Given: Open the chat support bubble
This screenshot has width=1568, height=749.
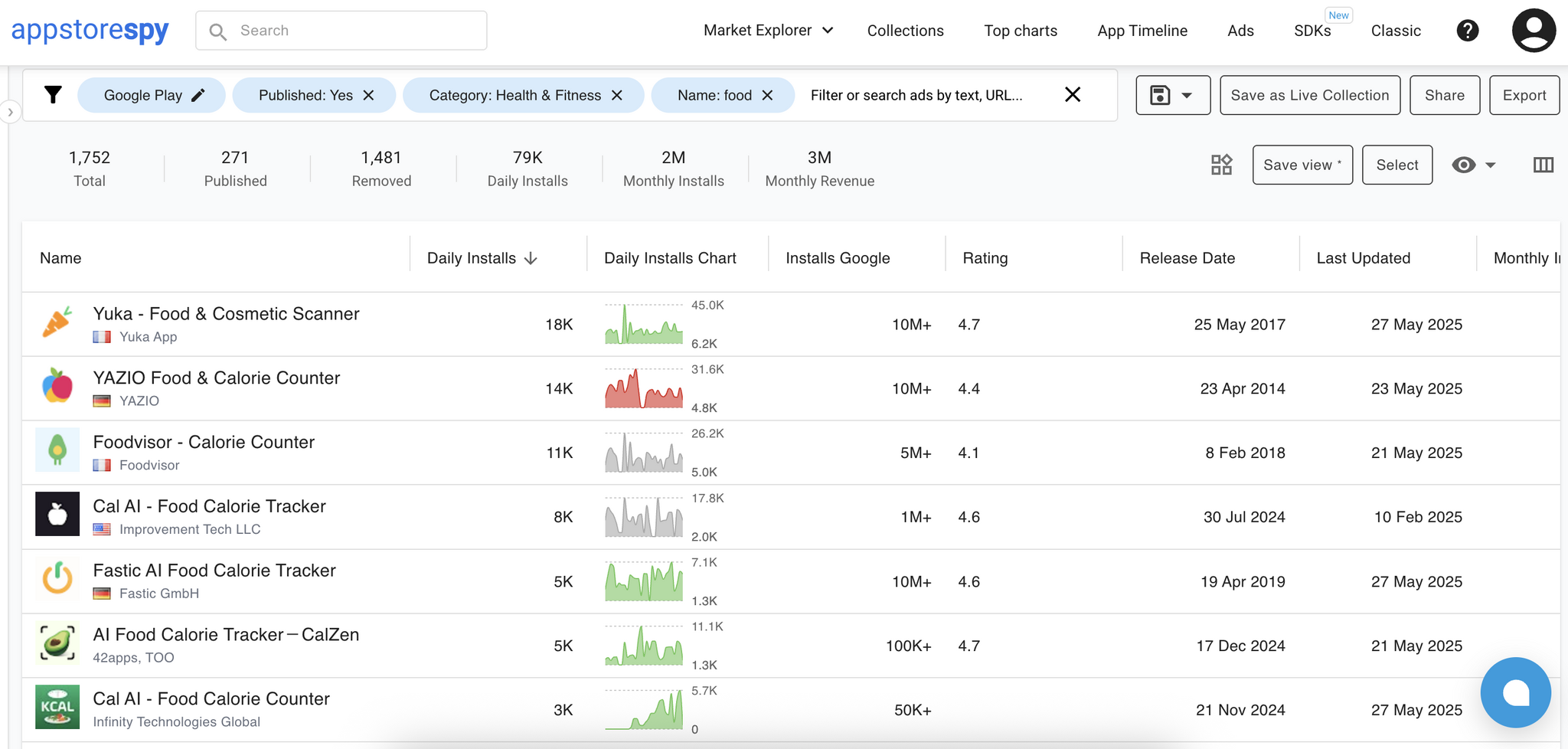Looking at the screenshot, I should point(1515,692).
